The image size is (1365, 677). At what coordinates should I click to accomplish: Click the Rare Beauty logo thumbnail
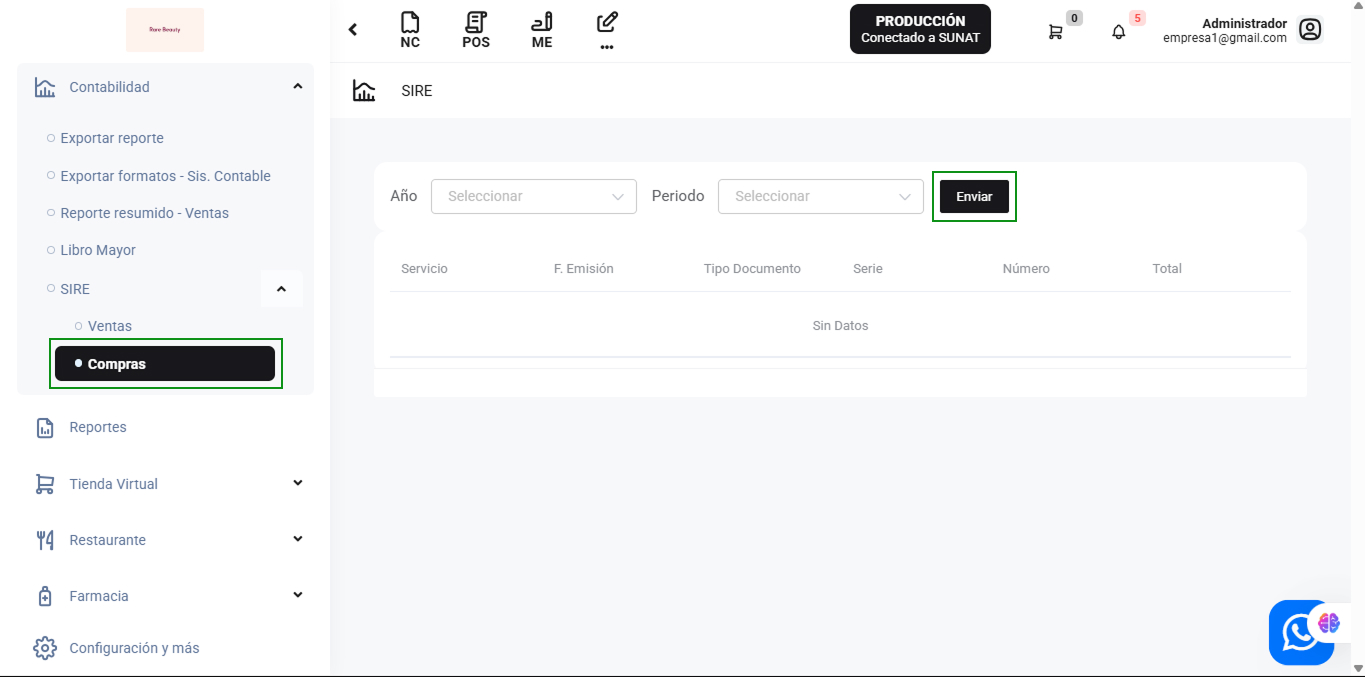165,30
